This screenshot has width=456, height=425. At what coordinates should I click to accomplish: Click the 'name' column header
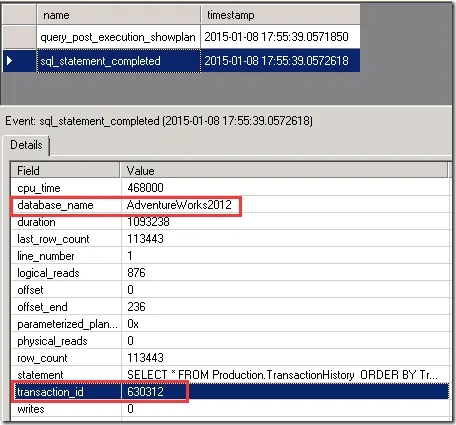118,15
